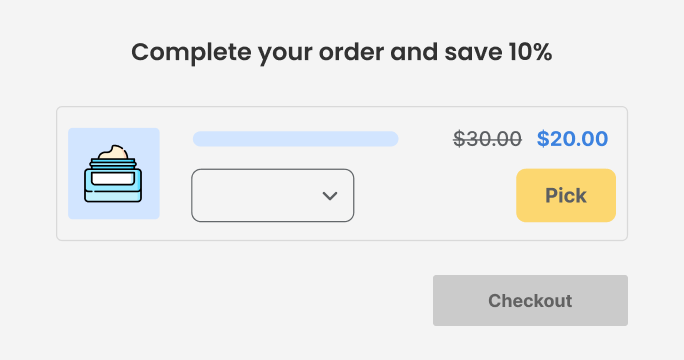This screenshot has height=360, width=684.
Task: Click the word "Checkout" label text
Action: click(530, 301)
